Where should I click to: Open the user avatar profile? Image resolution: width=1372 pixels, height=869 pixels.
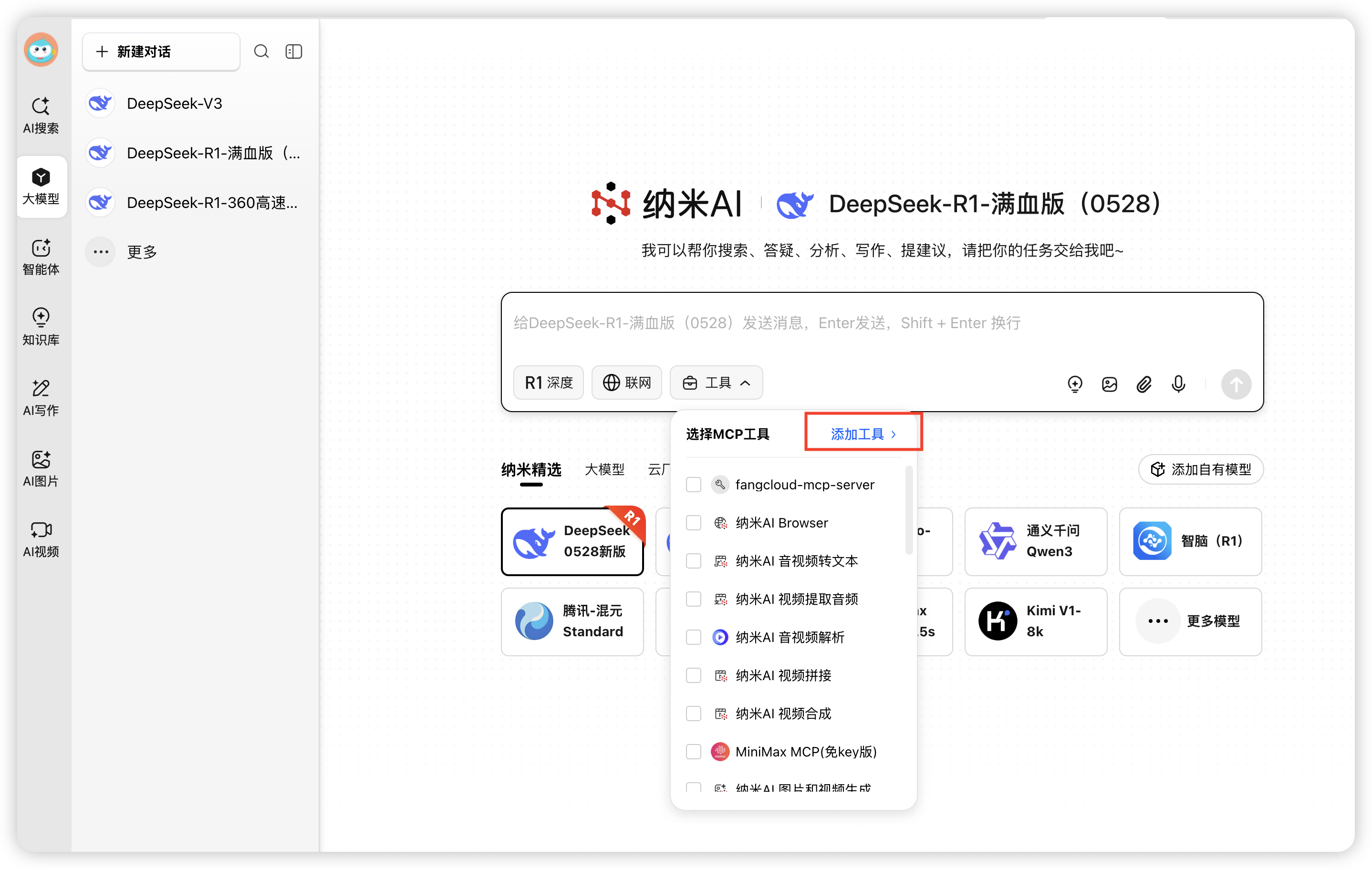click(41, 51)
